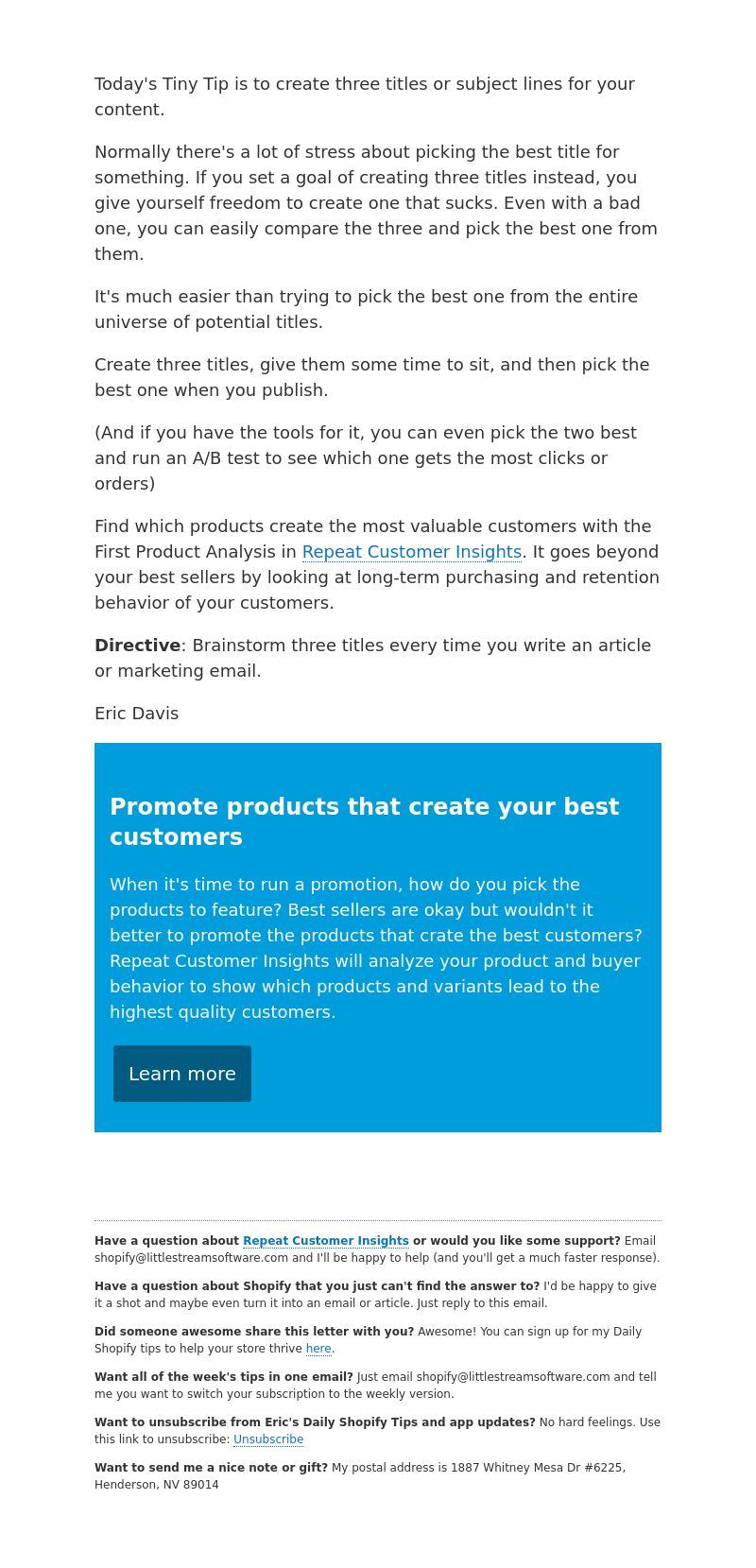Click the bold 'Want to unsubscribe from Eric's Daily' text
Image resolution: width=756 pixels, height=1568 pixels.
pos(315,1422)
